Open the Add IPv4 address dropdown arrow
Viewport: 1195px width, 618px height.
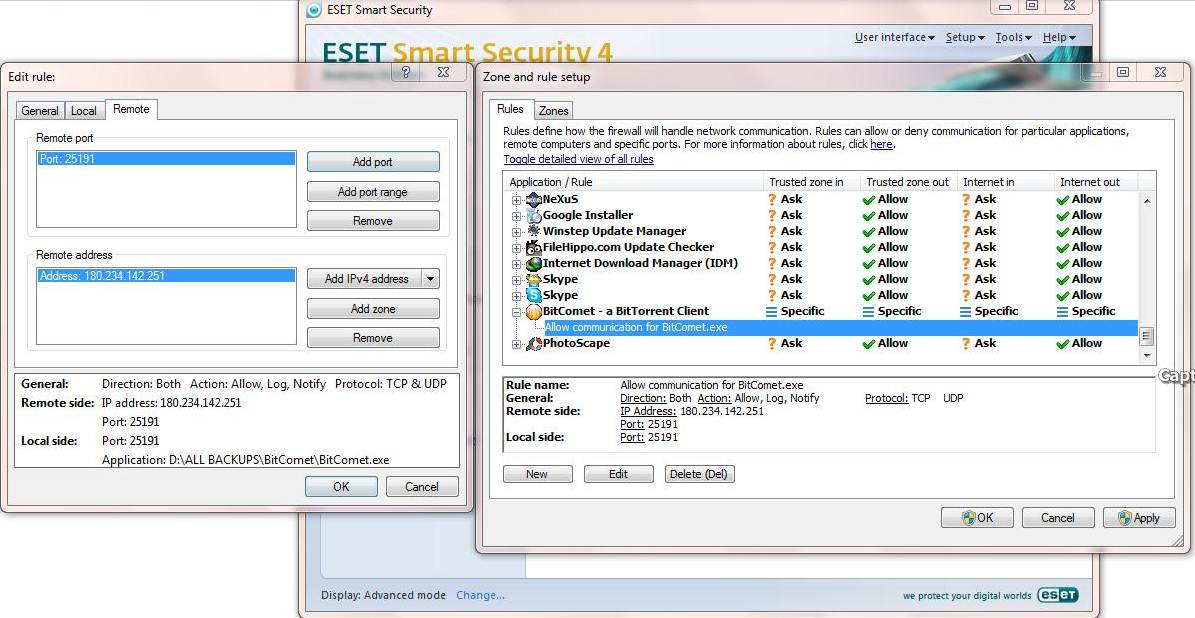(431, 279)
